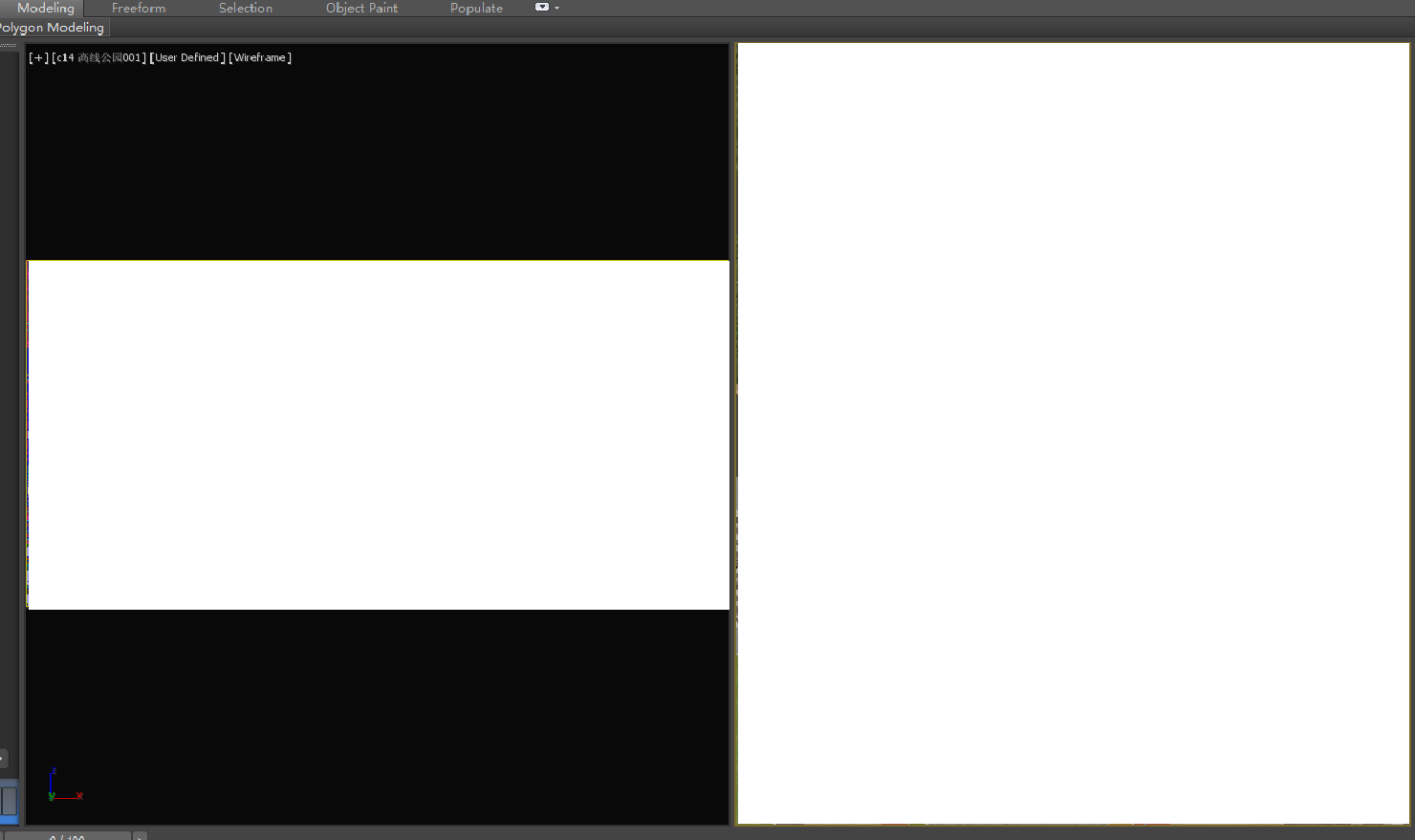The width and height of the screenshot is (1415, 840).
Task: Click the time slider frame indicator
Action: point(67,836)
